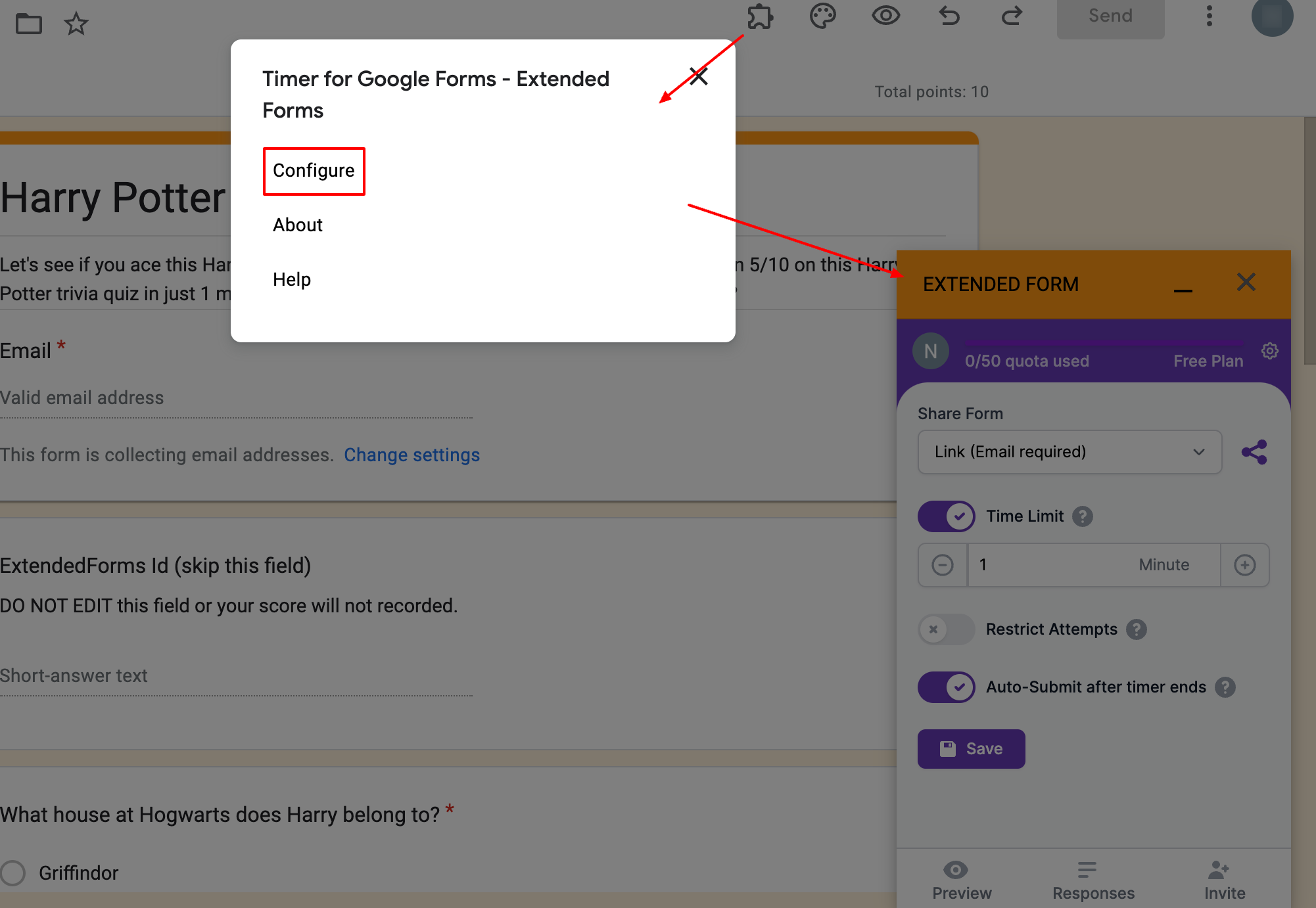Open the theme customization palette icon
Viewport: 1316px width, 908px height.
[x=822, y=16]
